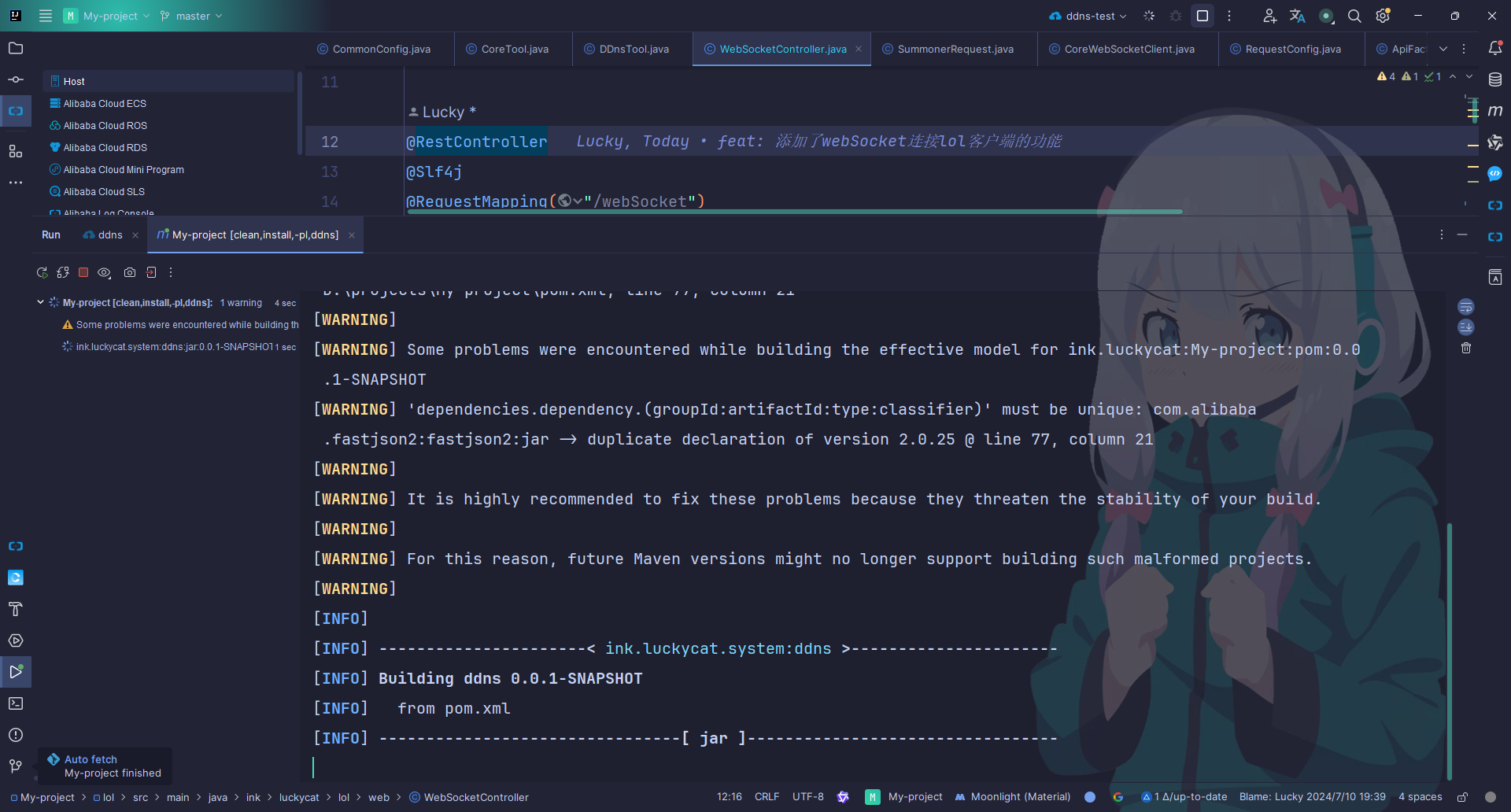Screen dimensions: 1511x812
Task: Click the rerun-failed-tests icon beside Rerun
Action: [x=63, y=272]
